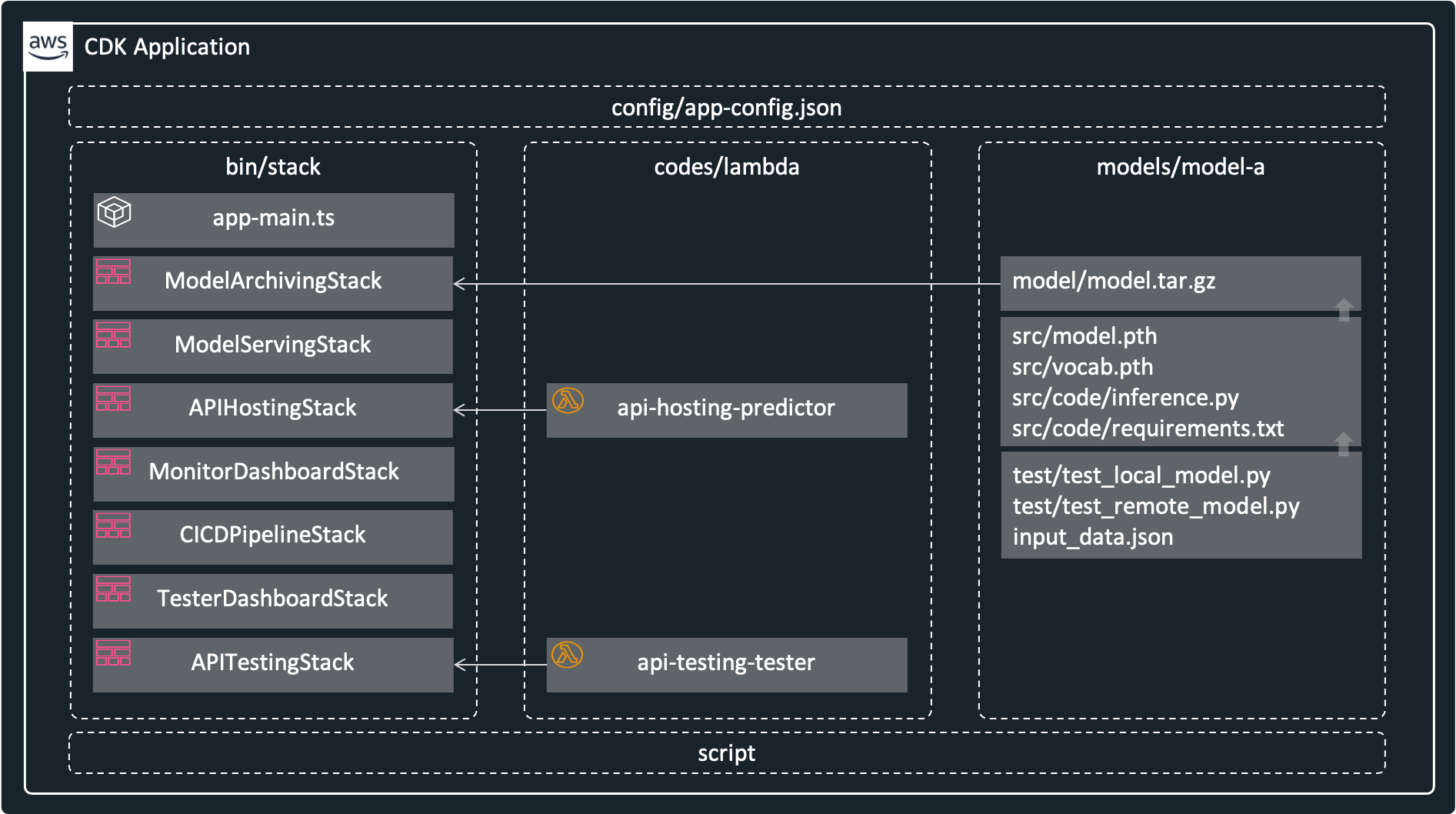The width and height of the screenshot is (1456, 814).
Task: Click the bin/stack heading
Action: tap(273, 167)
